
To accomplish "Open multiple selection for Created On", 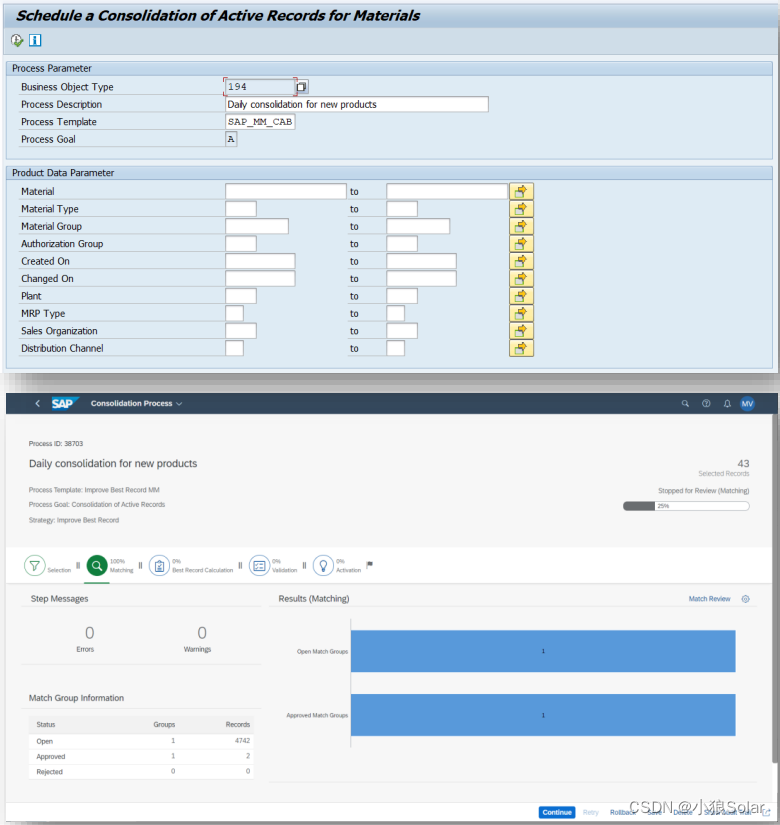I will click(521, 261).
